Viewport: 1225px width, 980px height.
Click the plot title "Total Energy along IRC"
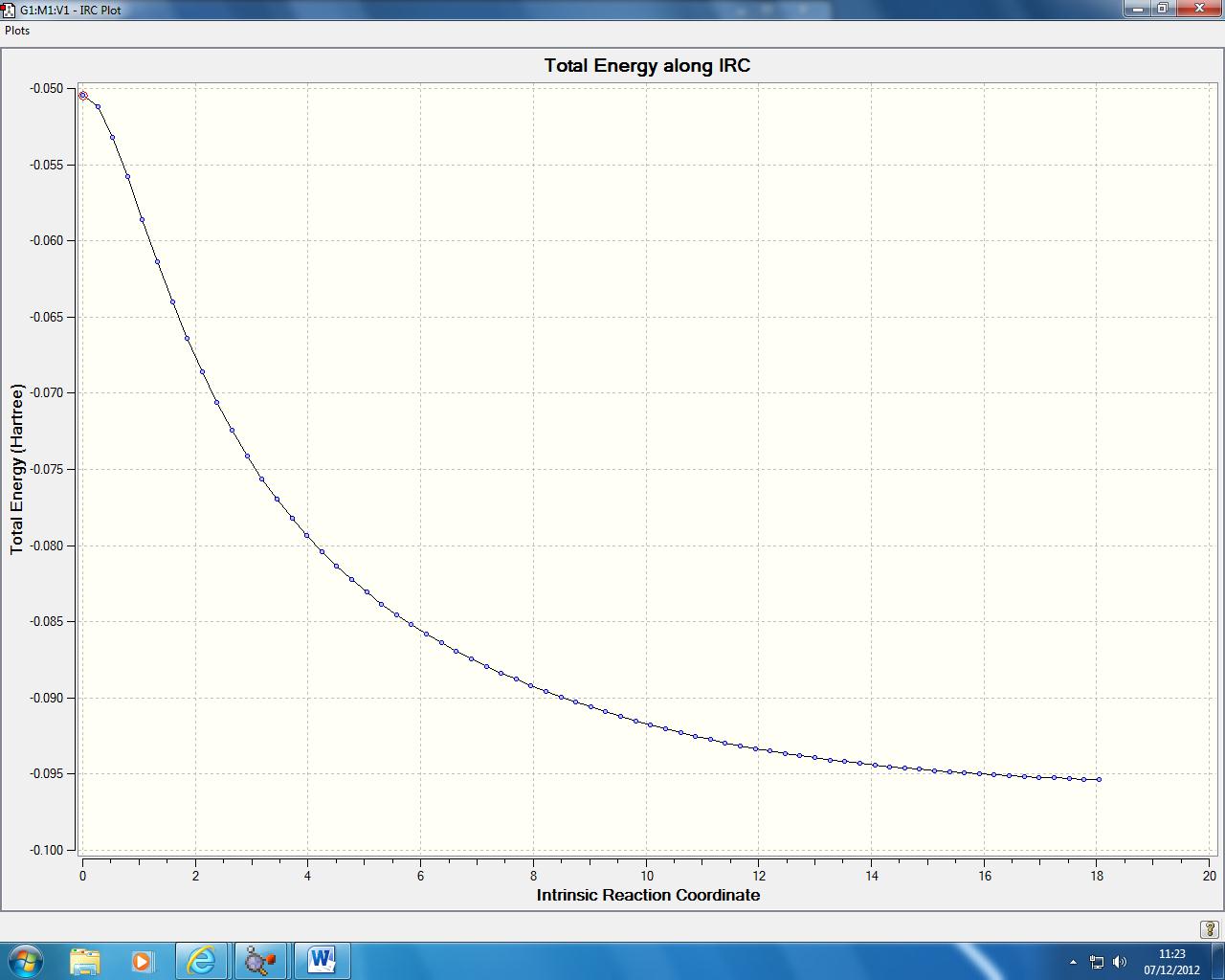(647, 66)
